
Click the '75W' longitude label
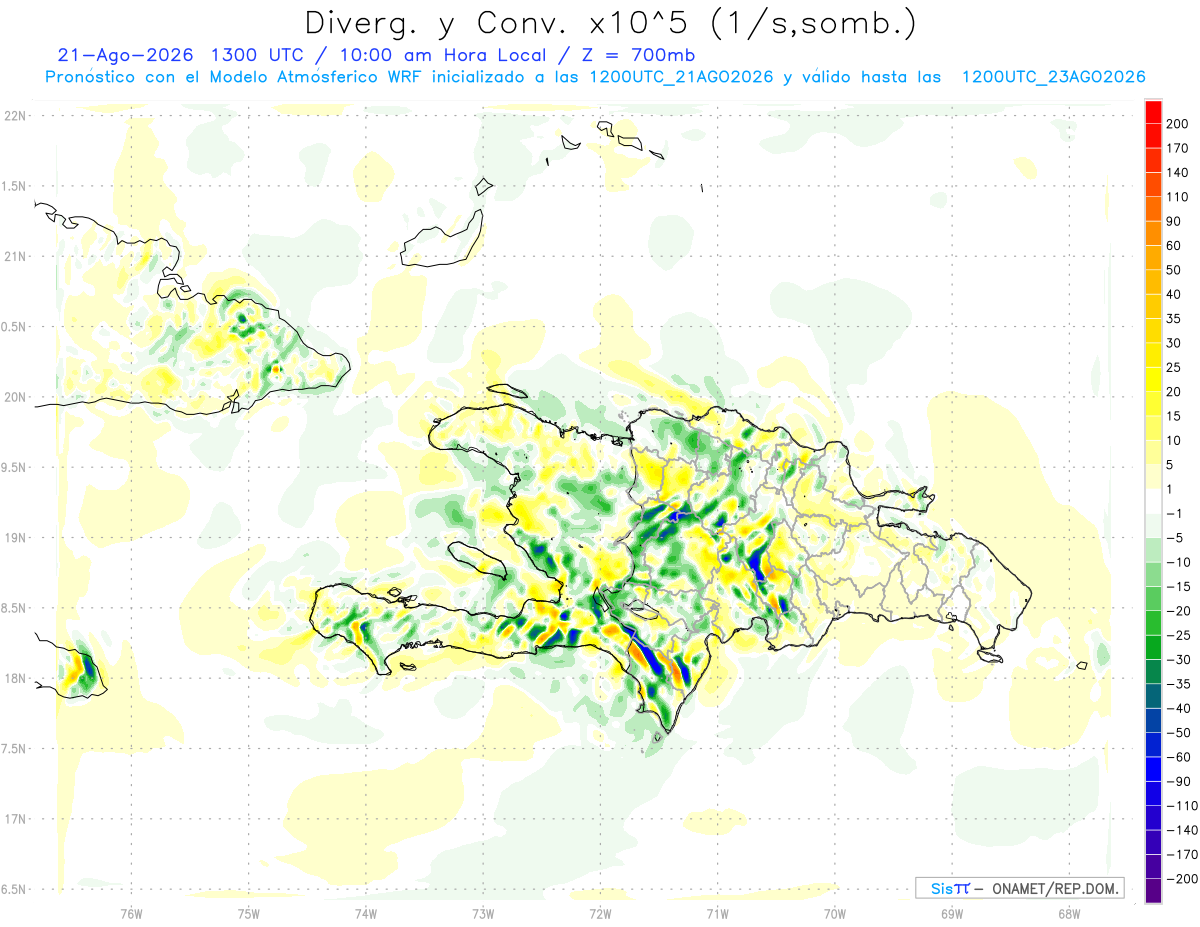(x=249, y=913)
